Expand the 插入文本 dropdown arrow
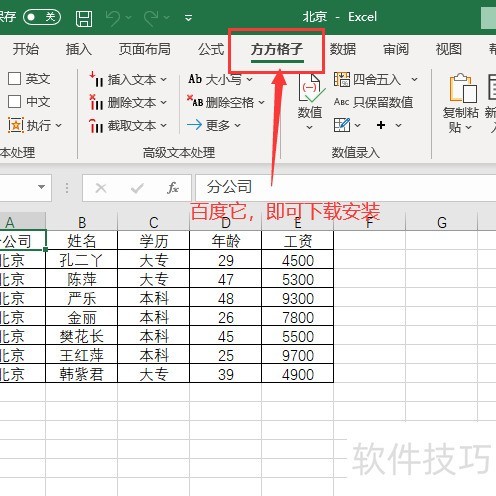Screen dimensions: 496x496 pos(163,80)
